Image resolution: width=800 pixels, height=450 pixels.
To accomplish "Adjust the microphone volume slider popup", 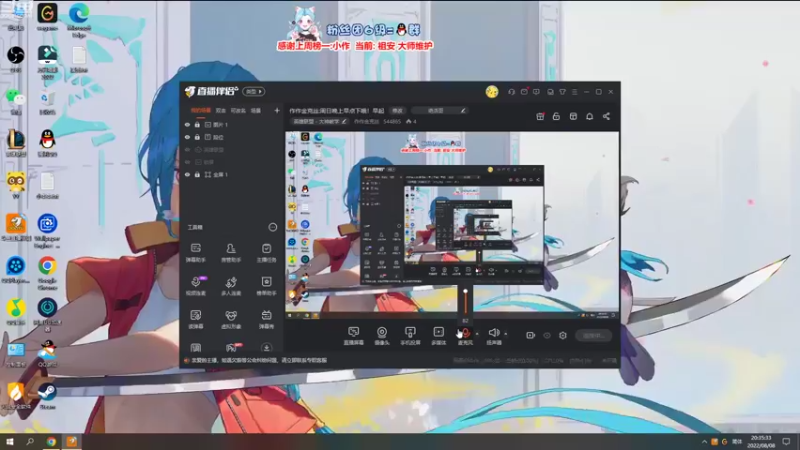I will (465, 303).
